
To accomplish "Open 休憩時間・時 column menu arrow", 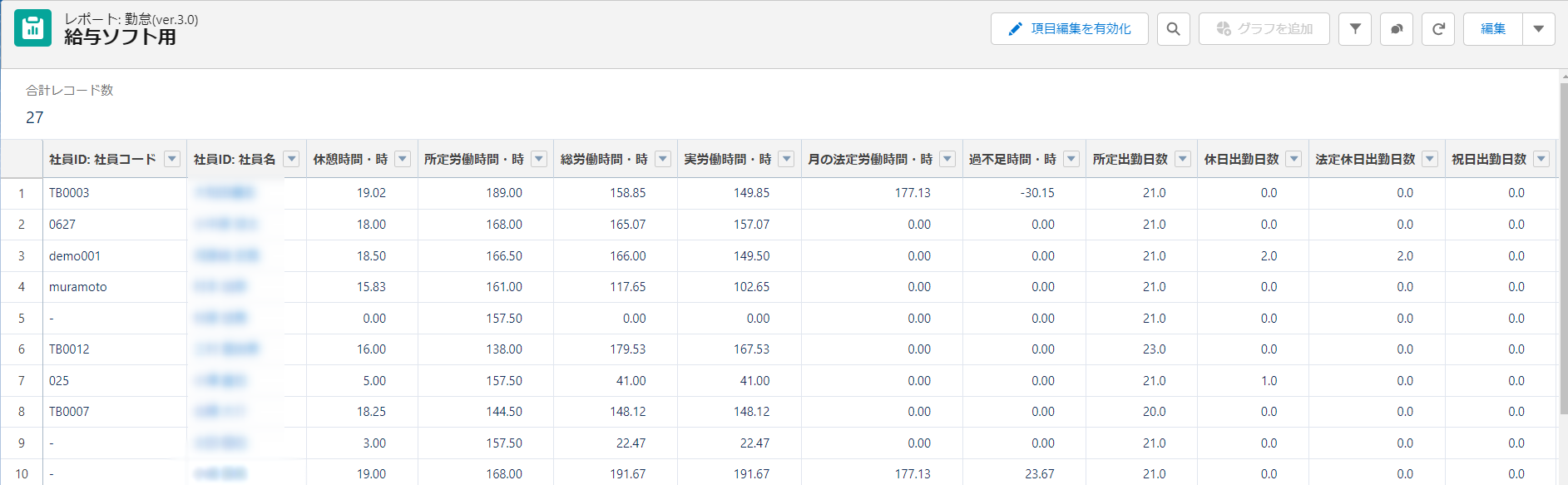I will 403,159.
